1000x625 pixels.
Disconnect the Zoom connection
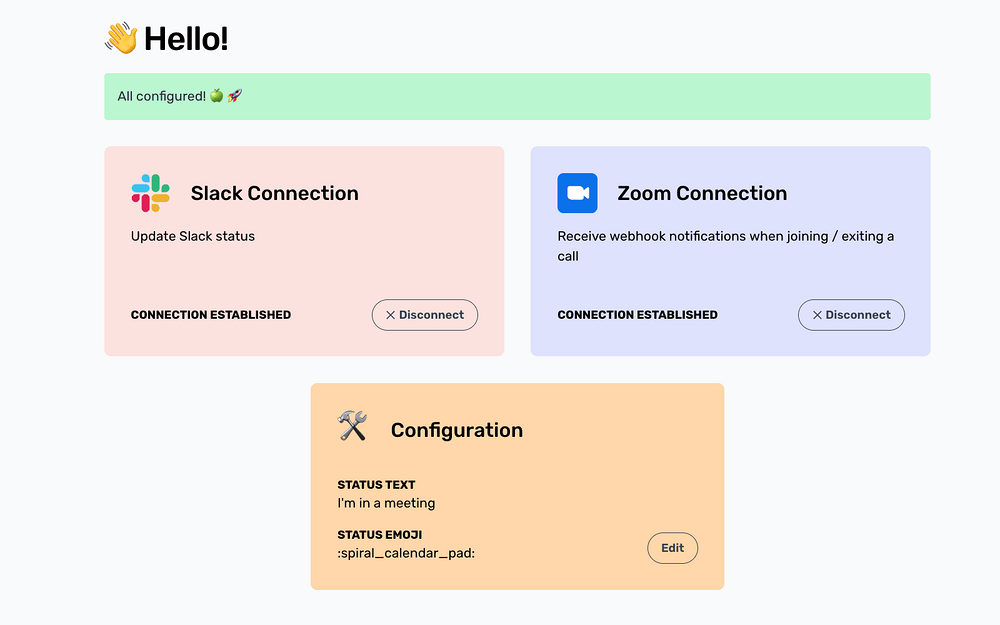coord(851,315)
